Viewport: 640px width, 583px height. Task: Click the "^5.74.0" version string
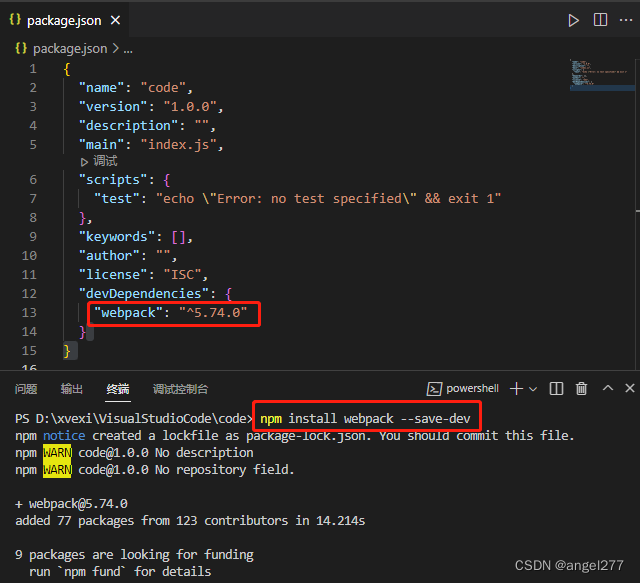[x=213, y=313]
